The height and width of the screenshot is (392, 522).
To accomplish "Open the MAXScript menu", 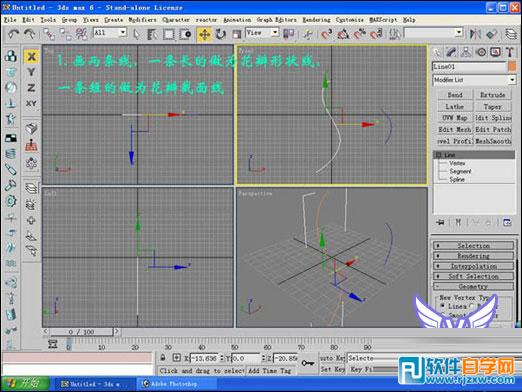I will tap(383, 20).
